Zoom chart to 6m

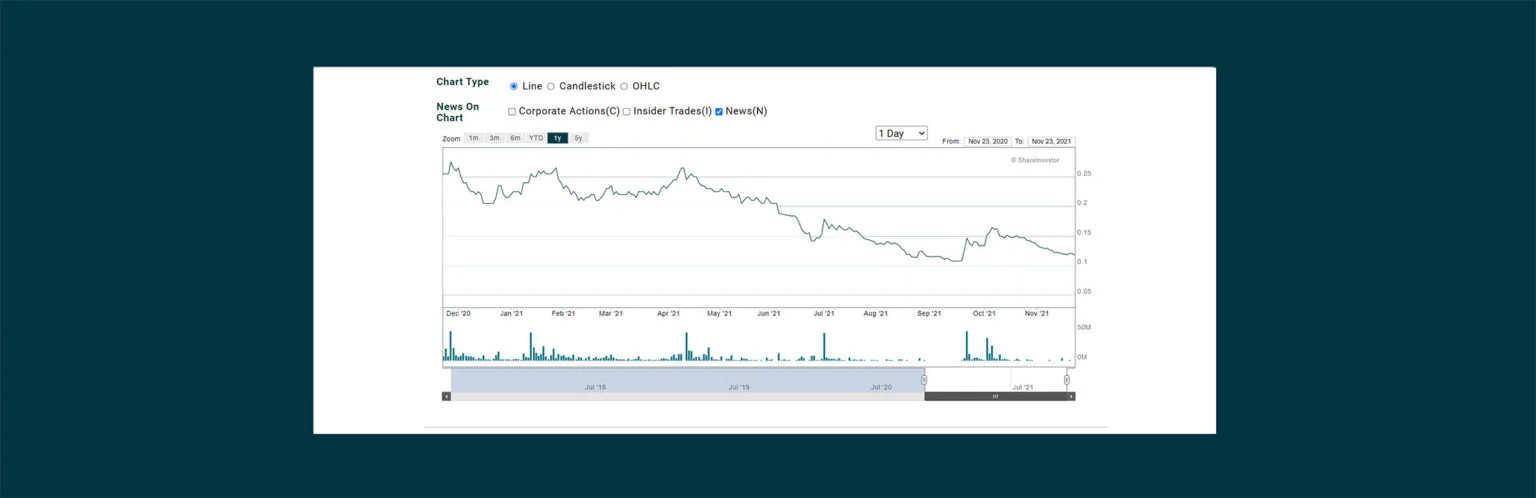(515, 138)
